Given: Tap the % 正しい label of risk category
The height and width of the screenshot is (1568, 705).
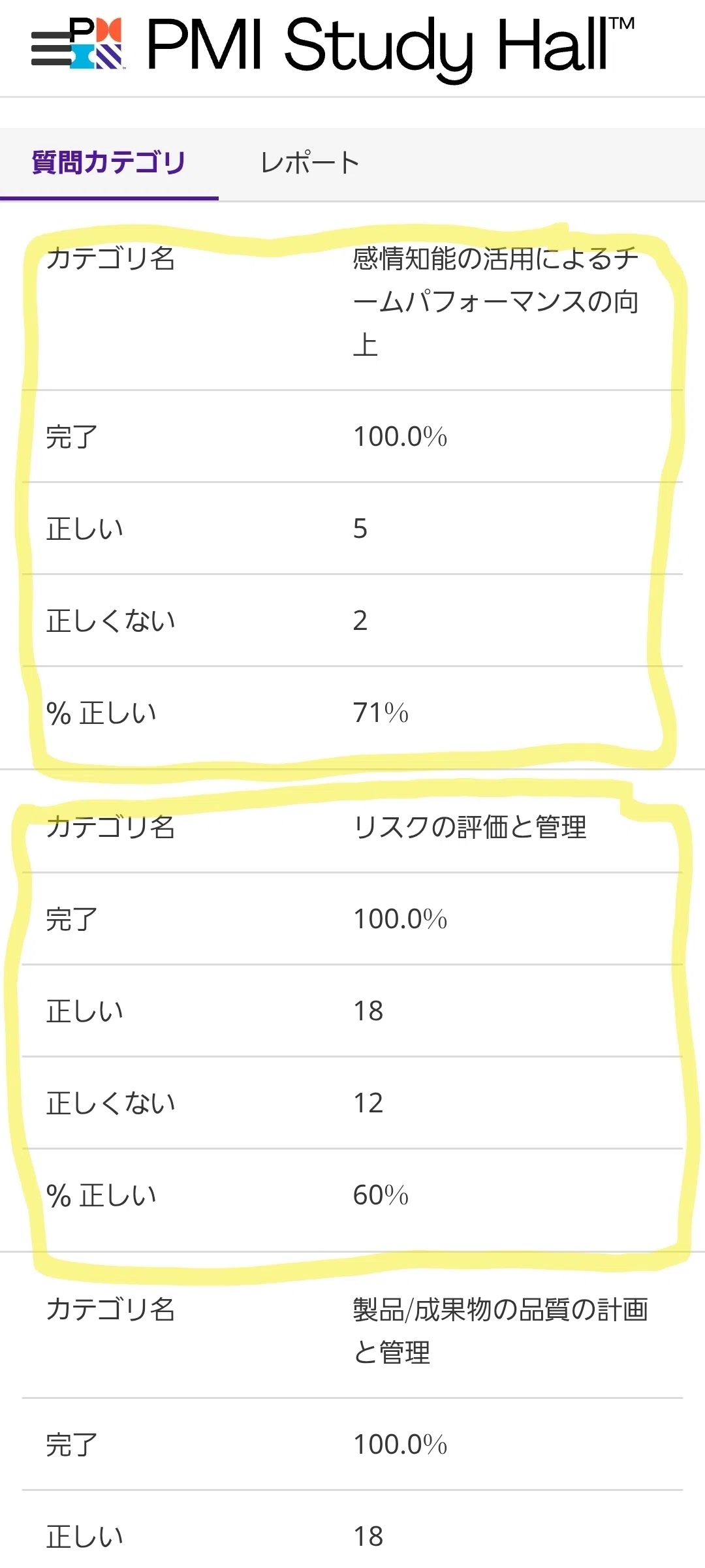Looking at the screenshot, I should point(101,1195).
